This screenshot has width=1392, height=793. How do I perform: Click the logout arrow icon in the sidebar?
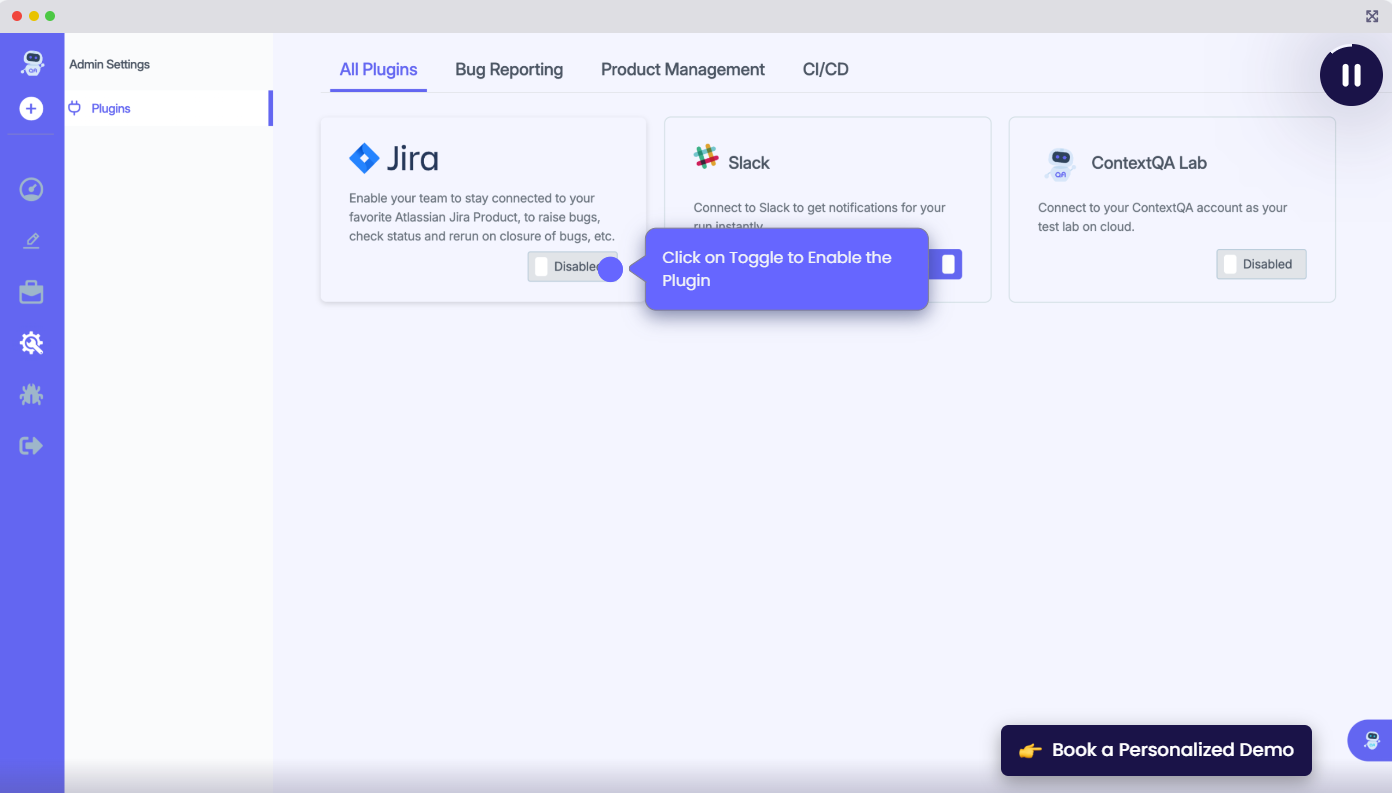[x=32, y=445]
